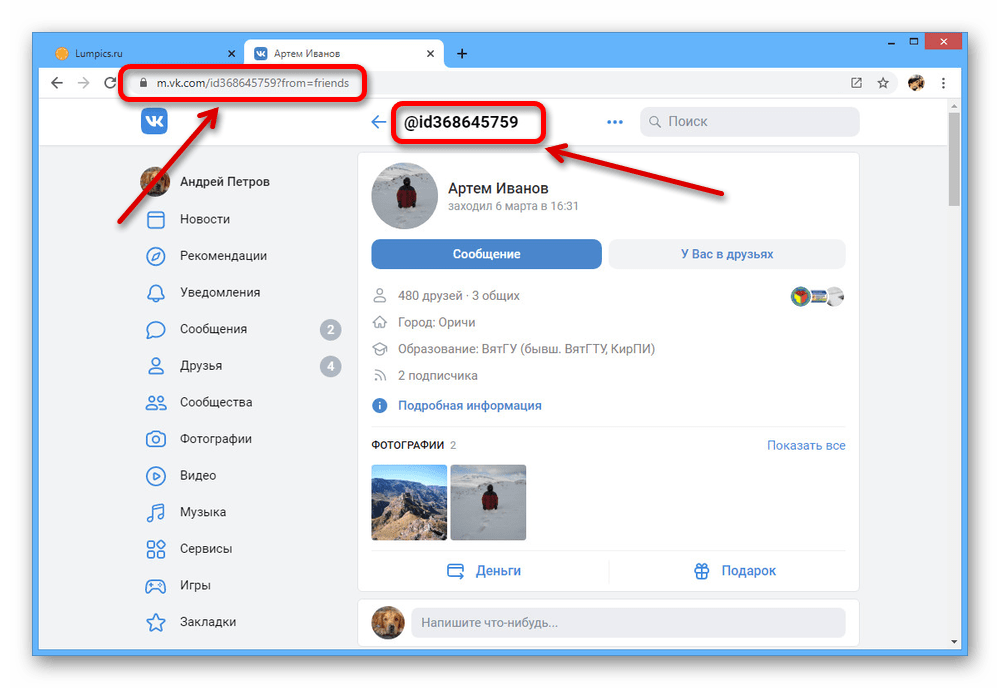Maximize the browser window
This screenshot has height=688, width=1000.
click(x=914, y=42)
